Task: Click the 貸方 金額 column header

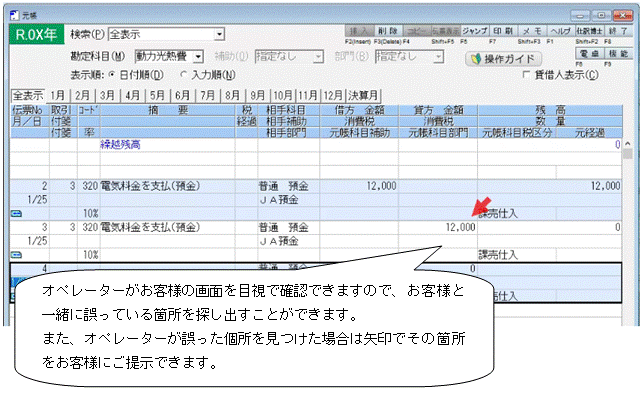Action: (438, 110)
